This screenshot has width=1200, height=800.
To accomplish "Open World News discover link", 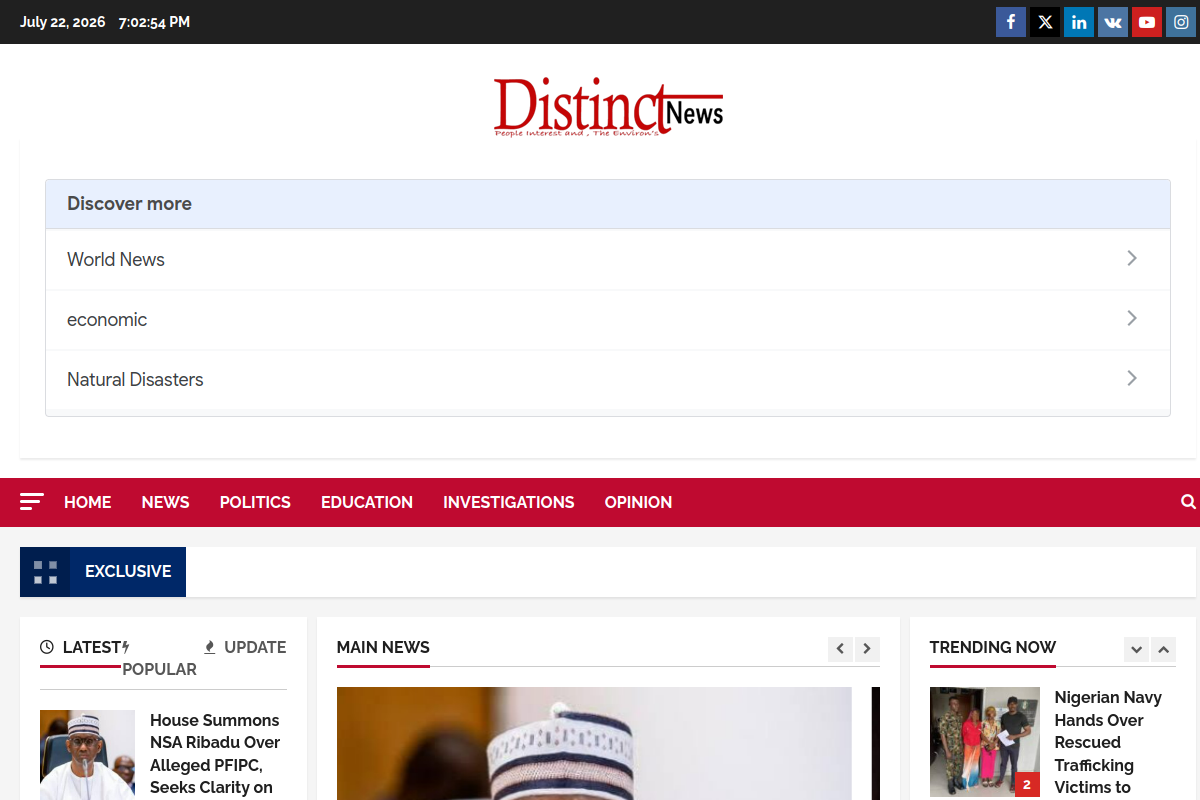I will [608, 259].
